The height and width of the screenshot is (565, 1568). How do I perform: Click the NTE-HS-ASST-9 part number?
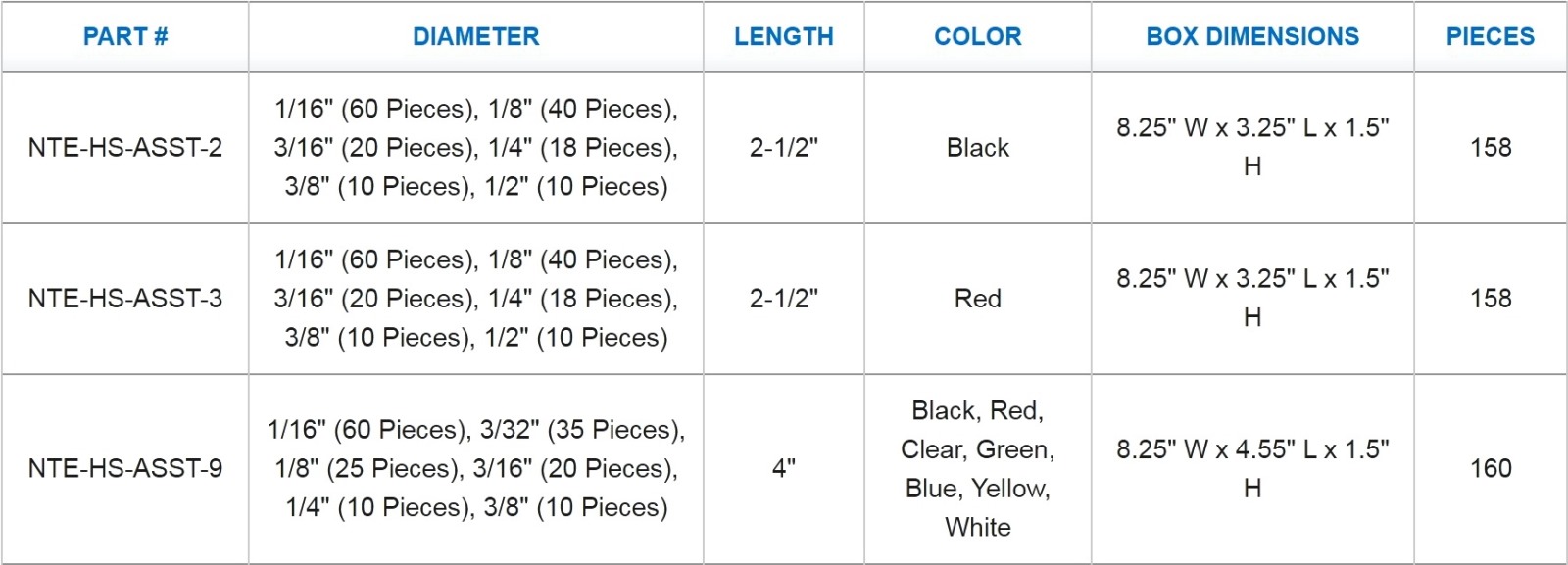click(125, 469)
